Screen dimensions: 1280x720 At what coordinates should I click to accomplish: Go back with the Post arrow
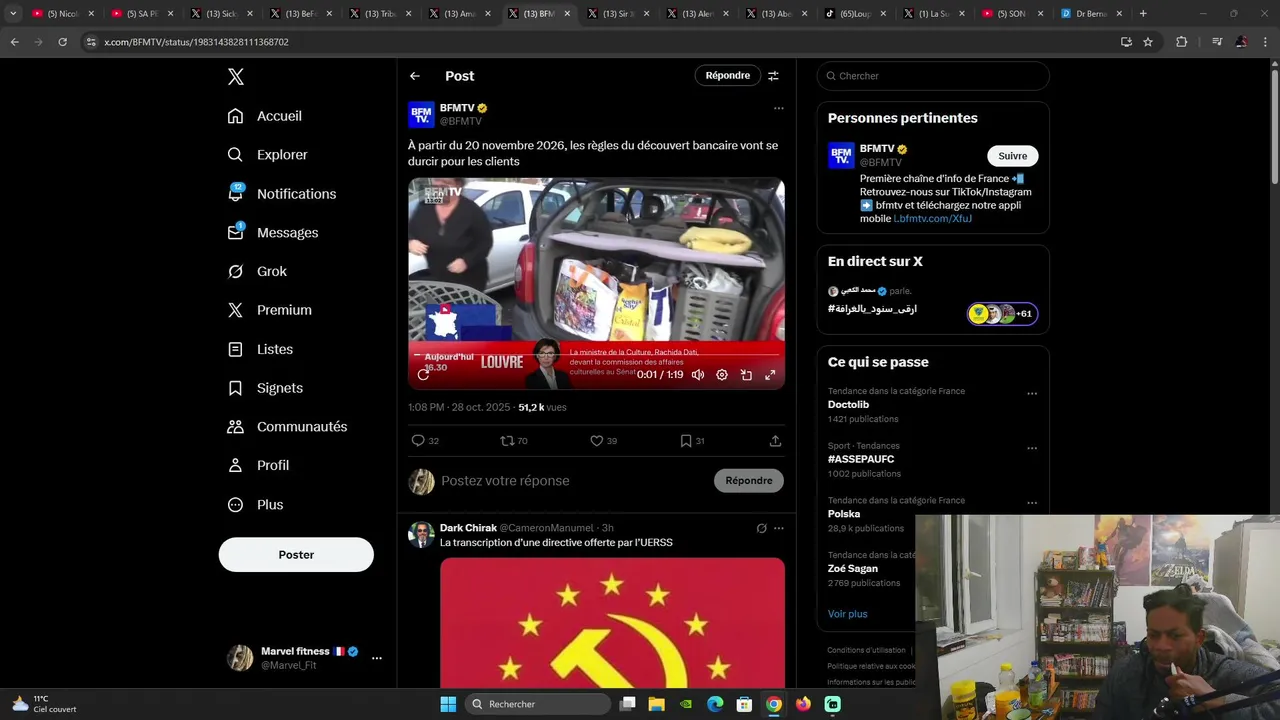coord(414,76)
